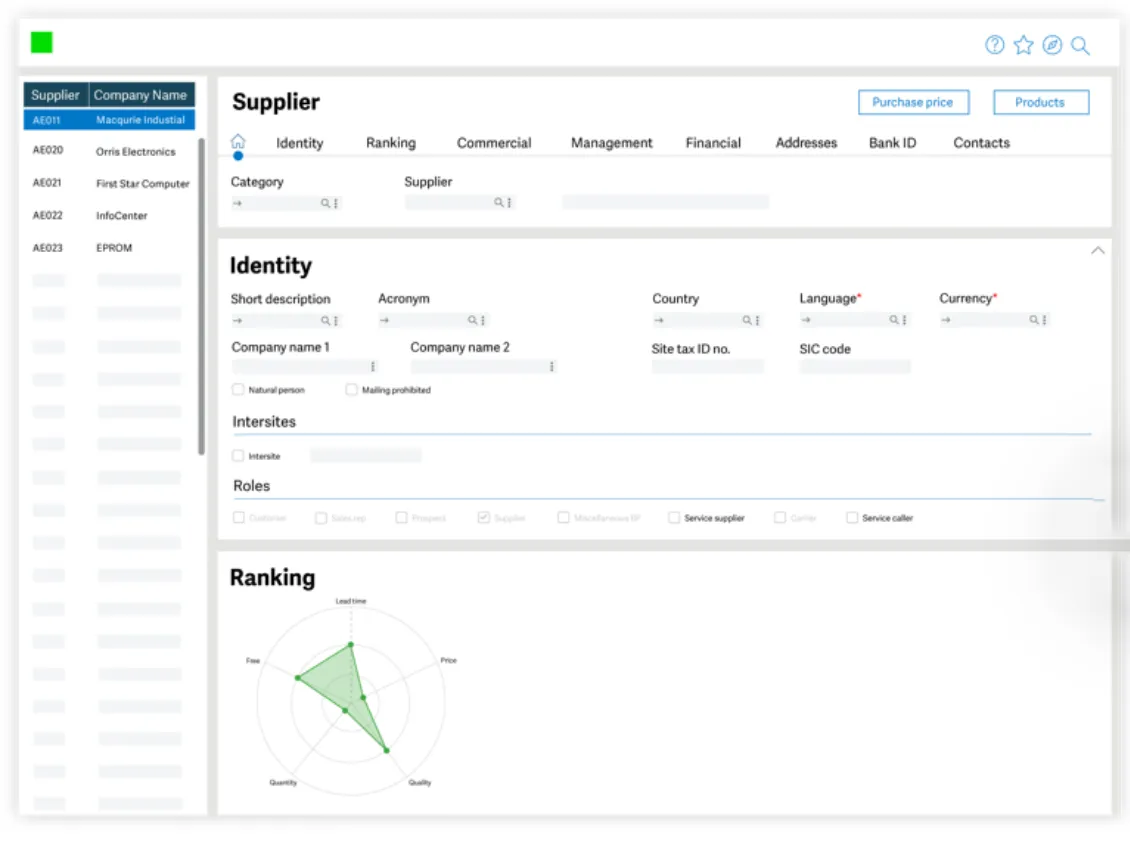This screenshot has width=1130, height=841.
Task: Enable the Mailing prohibited checkbox
Action: (351, 389)
